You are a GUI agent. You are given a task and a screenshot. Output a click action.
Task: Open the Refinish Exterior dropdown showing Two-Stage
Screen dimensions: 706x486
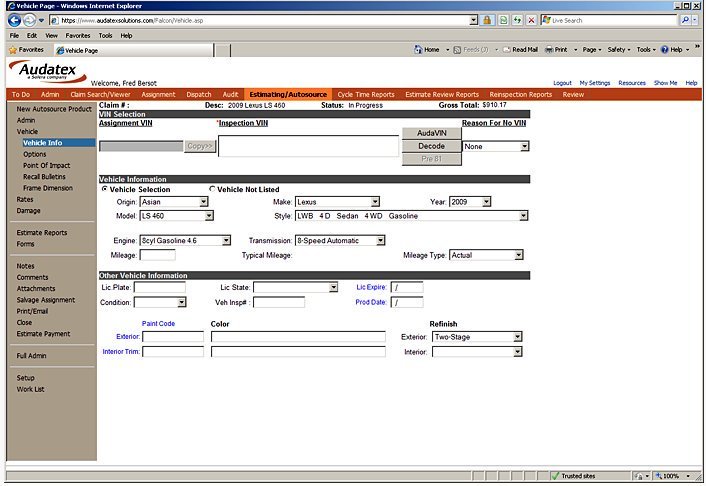477,337
